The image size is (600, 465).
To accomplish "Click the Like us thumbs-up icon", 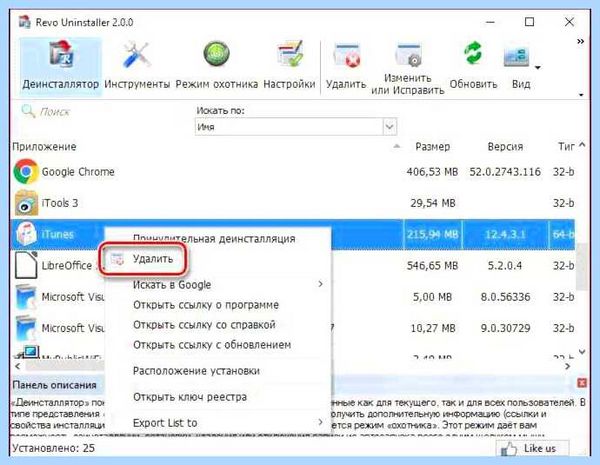I will coord(509,449).
